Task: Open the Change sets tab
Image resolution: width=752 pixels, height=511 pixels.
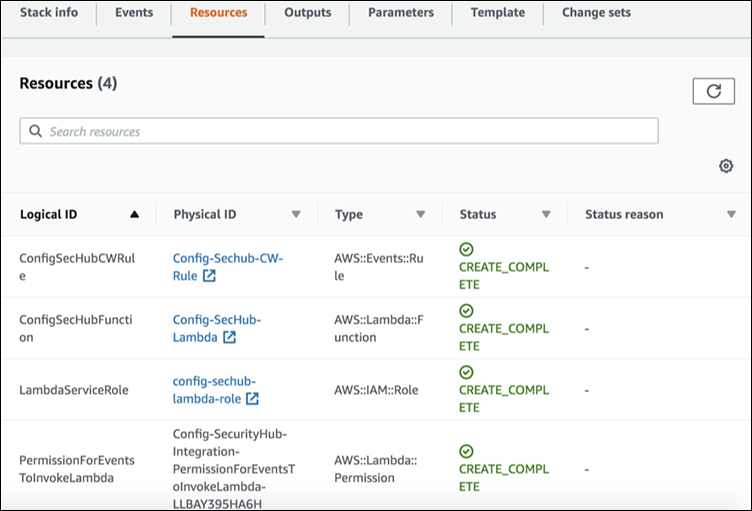Action: point(597,12)
